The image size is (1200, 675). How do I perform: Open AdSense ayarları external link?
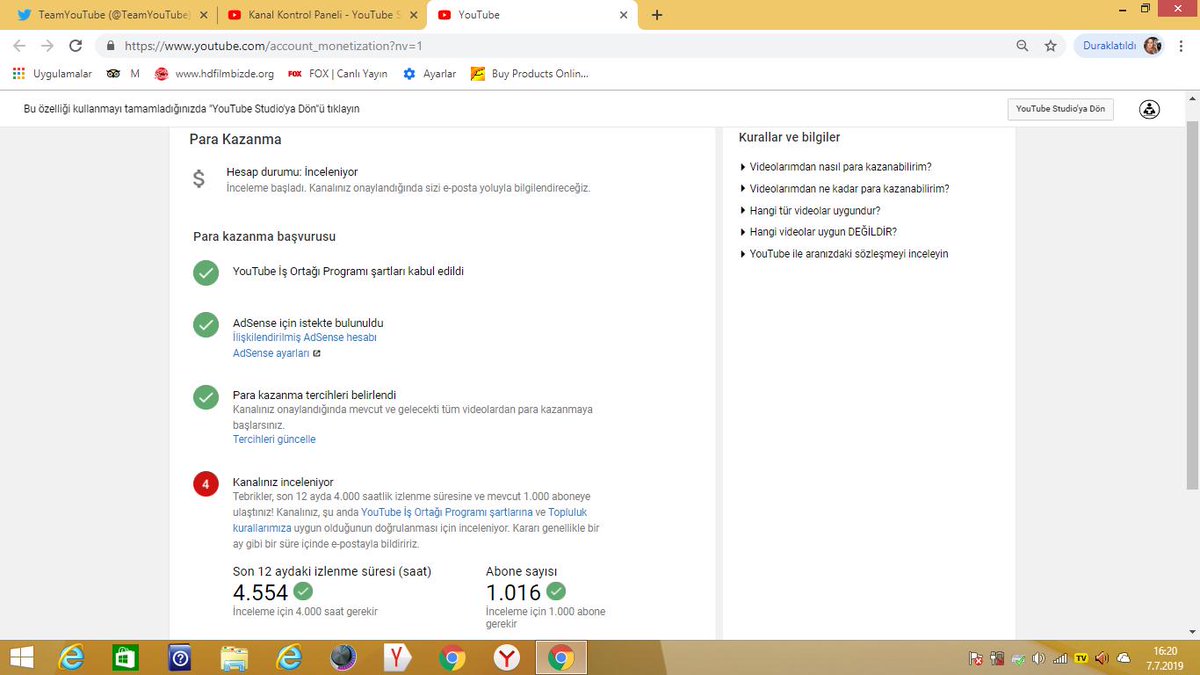click(x=276, y=353)
